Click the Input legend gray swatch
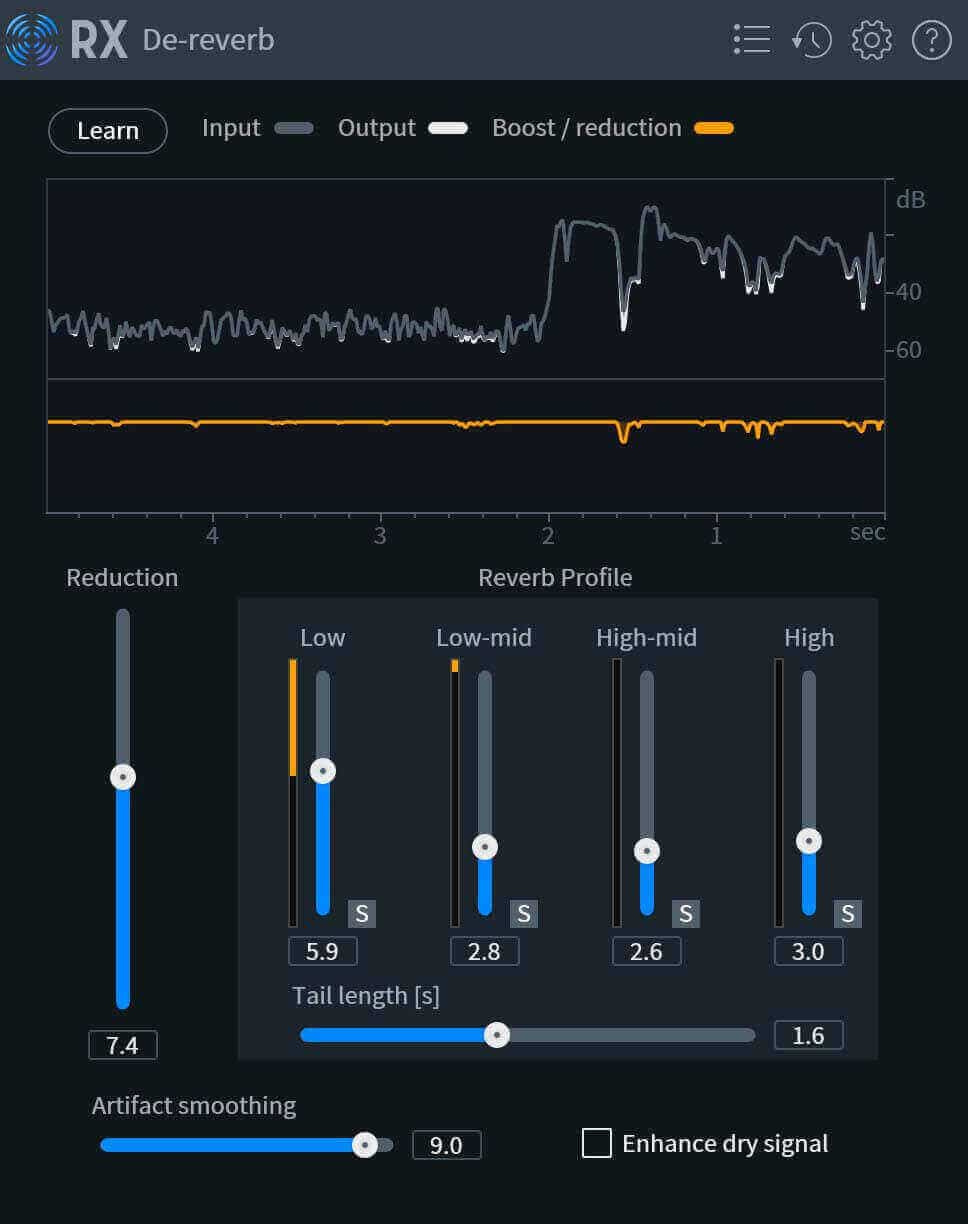Viewport: 968px width, 1224px height. (x=294, y=128)
